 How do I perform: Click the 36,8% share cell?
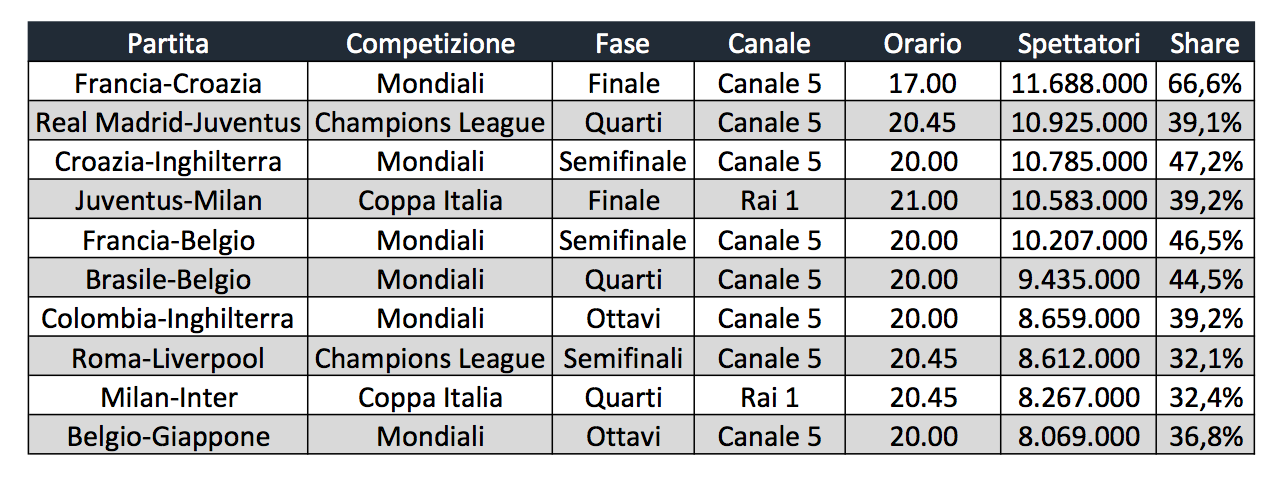point(1204,437)
